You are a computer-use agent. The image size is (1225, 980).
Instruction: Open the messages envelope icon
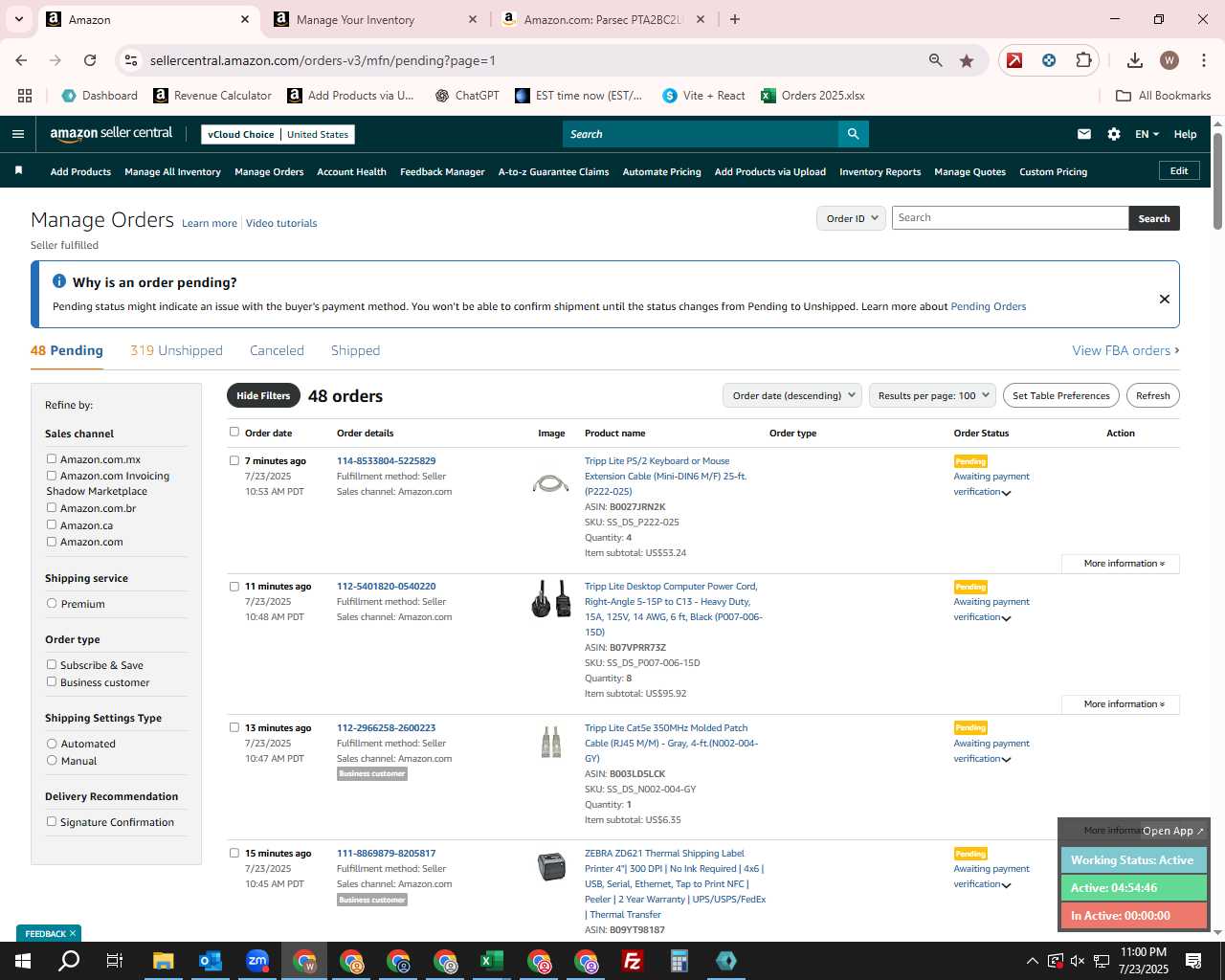point(1084,134)
